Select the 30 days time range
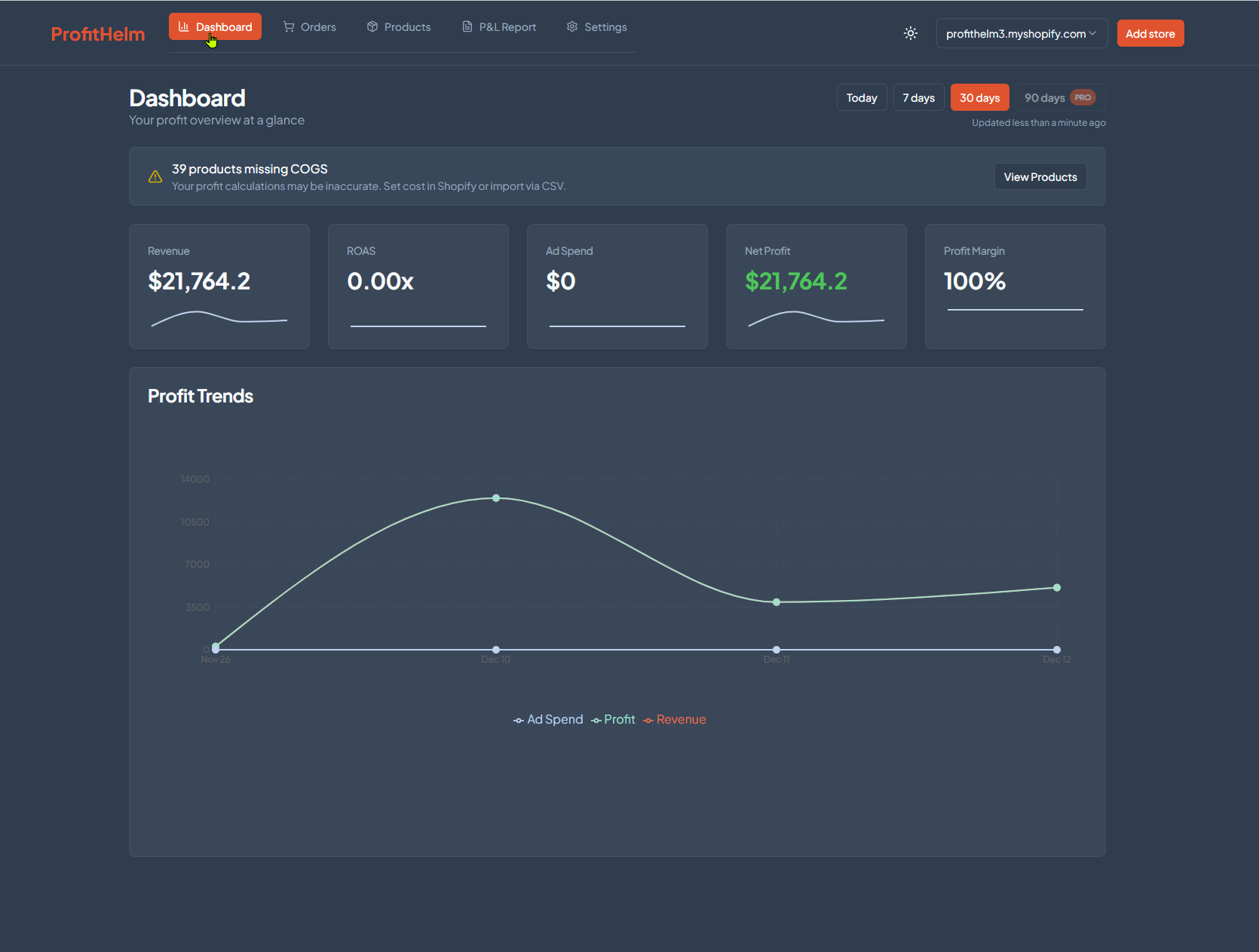This screenshot has height=952, width=1259. coord(979,96)
